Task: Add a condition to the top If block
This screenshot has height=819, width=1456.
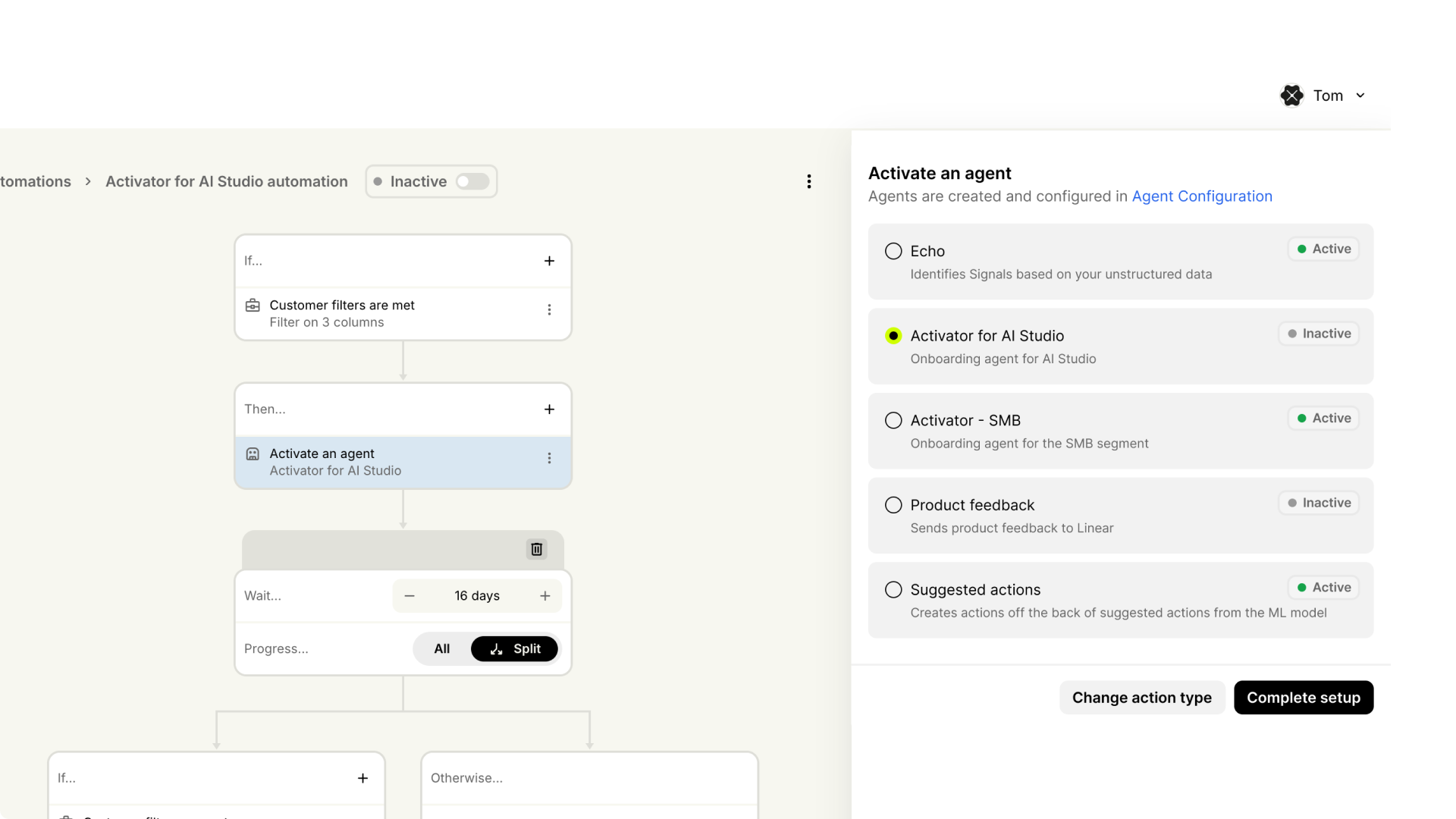Action: pos(550,261)
